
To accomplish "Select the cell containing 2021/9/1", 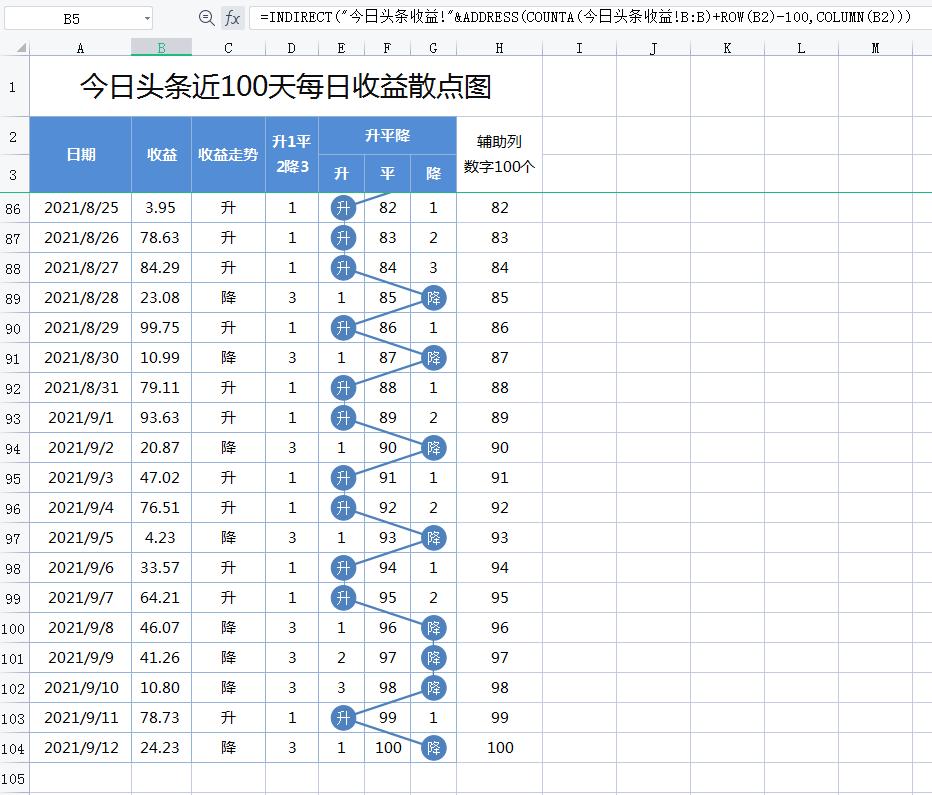I will coord(80,417).
